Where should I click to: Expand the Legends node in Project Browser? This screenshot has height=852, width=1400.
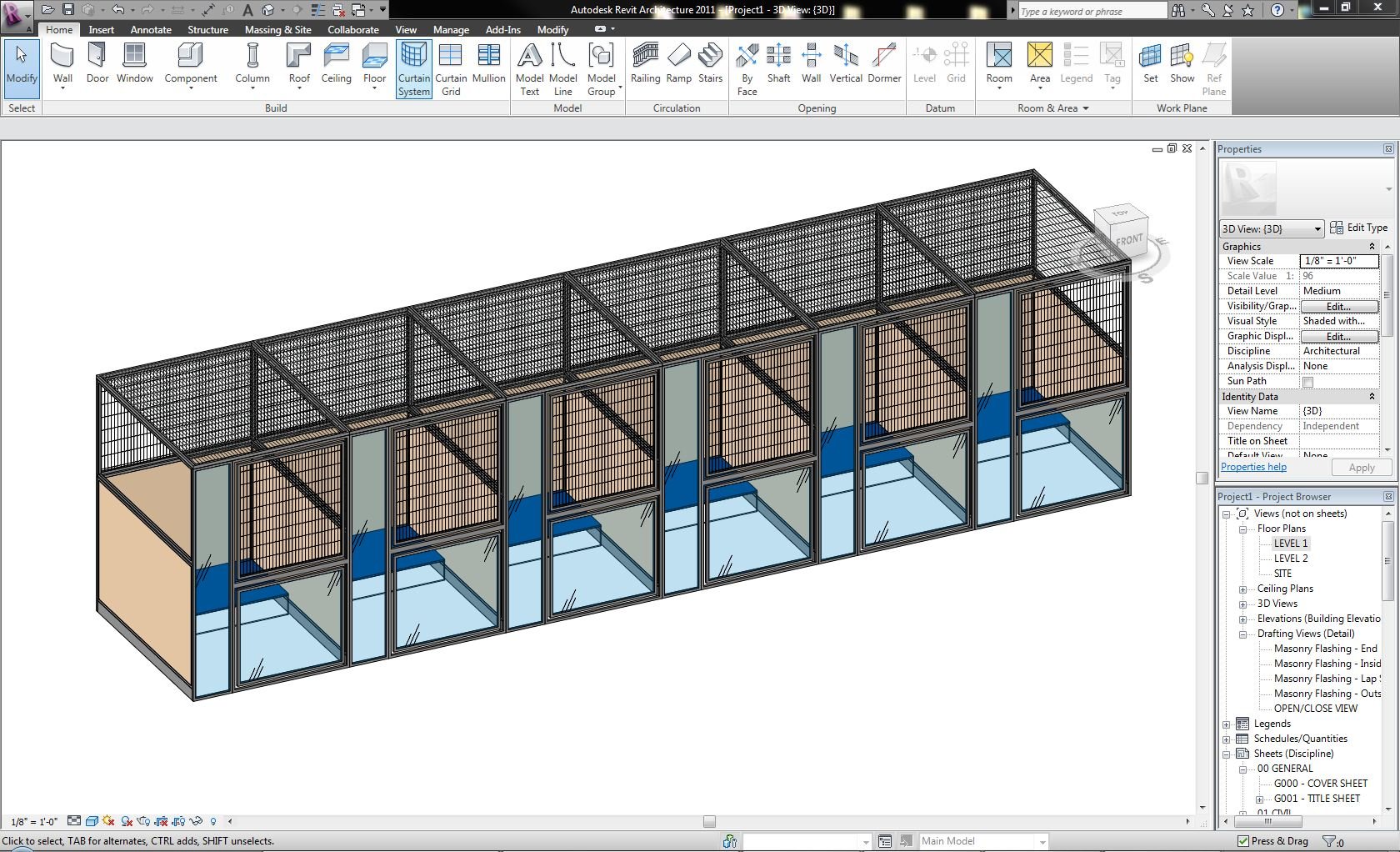coord(1227,724)
